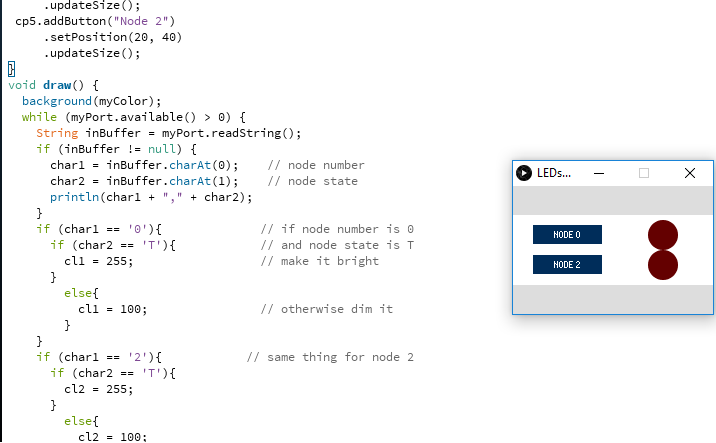The width and height of the screenshot is (716, 443).
Task: Click "if (char1 == '0'){" line
Action: point(99,229)
